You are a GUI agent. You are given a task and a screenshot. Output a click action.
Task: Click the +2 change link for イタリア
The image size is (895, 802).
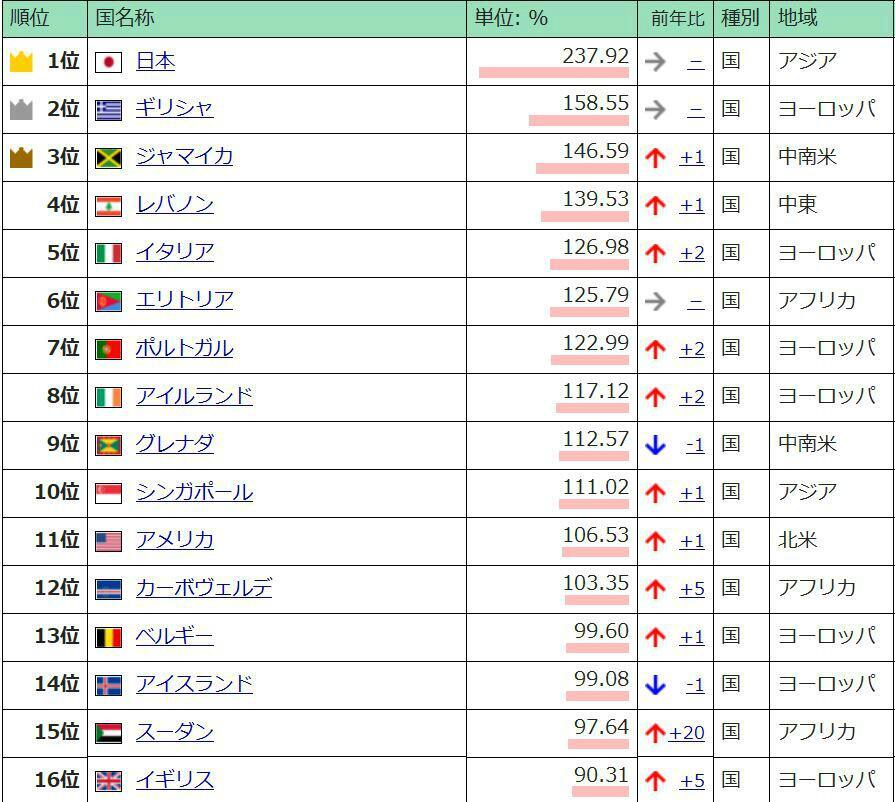[692, 253]
